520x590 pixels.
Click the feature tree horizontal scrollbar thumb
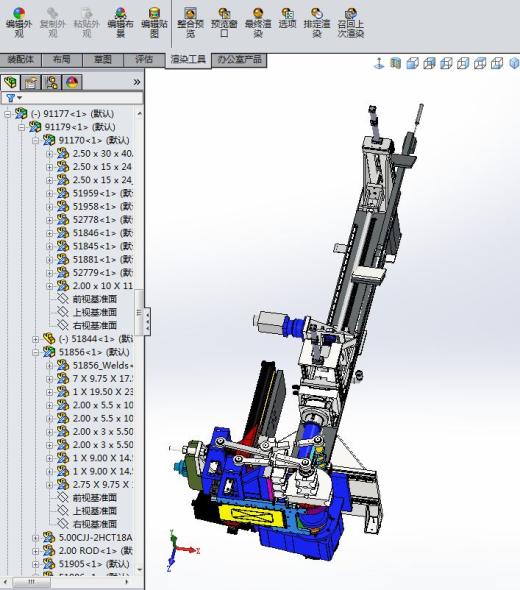pyautogui.click(x=31, y=582)
